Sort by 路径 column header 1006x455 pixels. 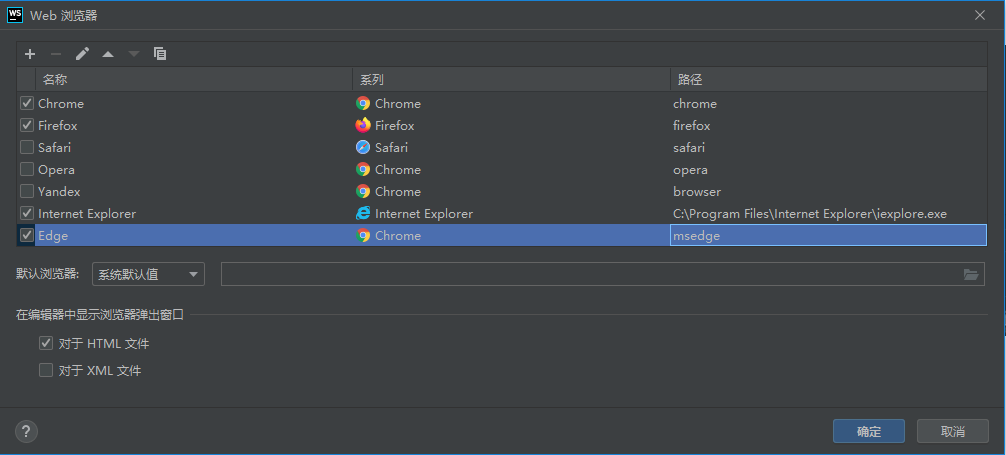click(829, 80)
